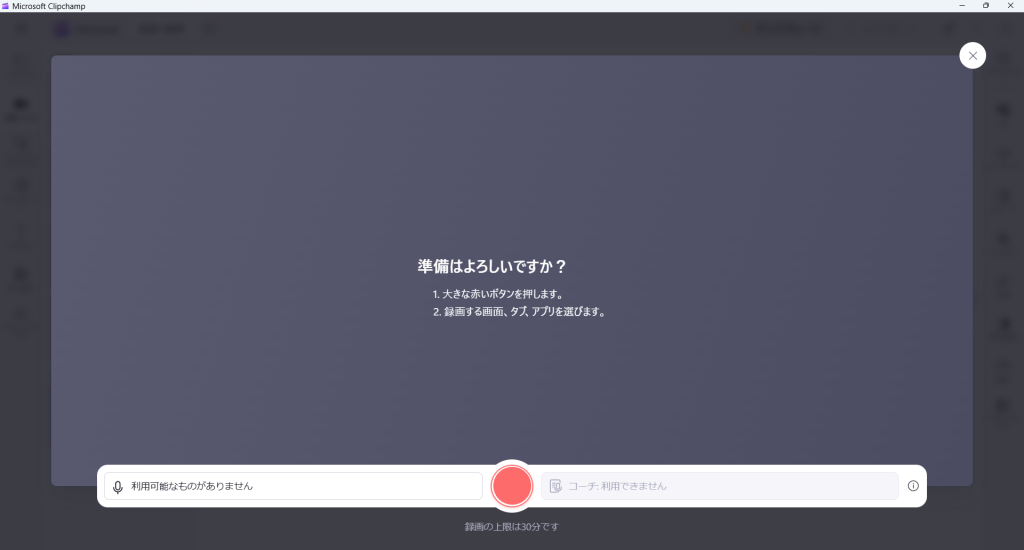Open the info icon beside the coach field
1024x550 pixels.
point(913,486)
